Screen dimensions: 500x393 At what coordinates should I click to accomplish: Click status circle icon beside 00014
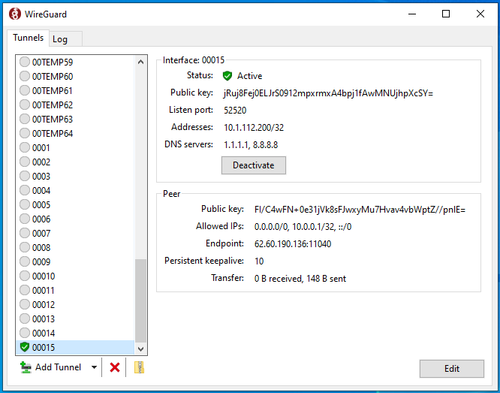pyautogui.click(x=24, y=333)
